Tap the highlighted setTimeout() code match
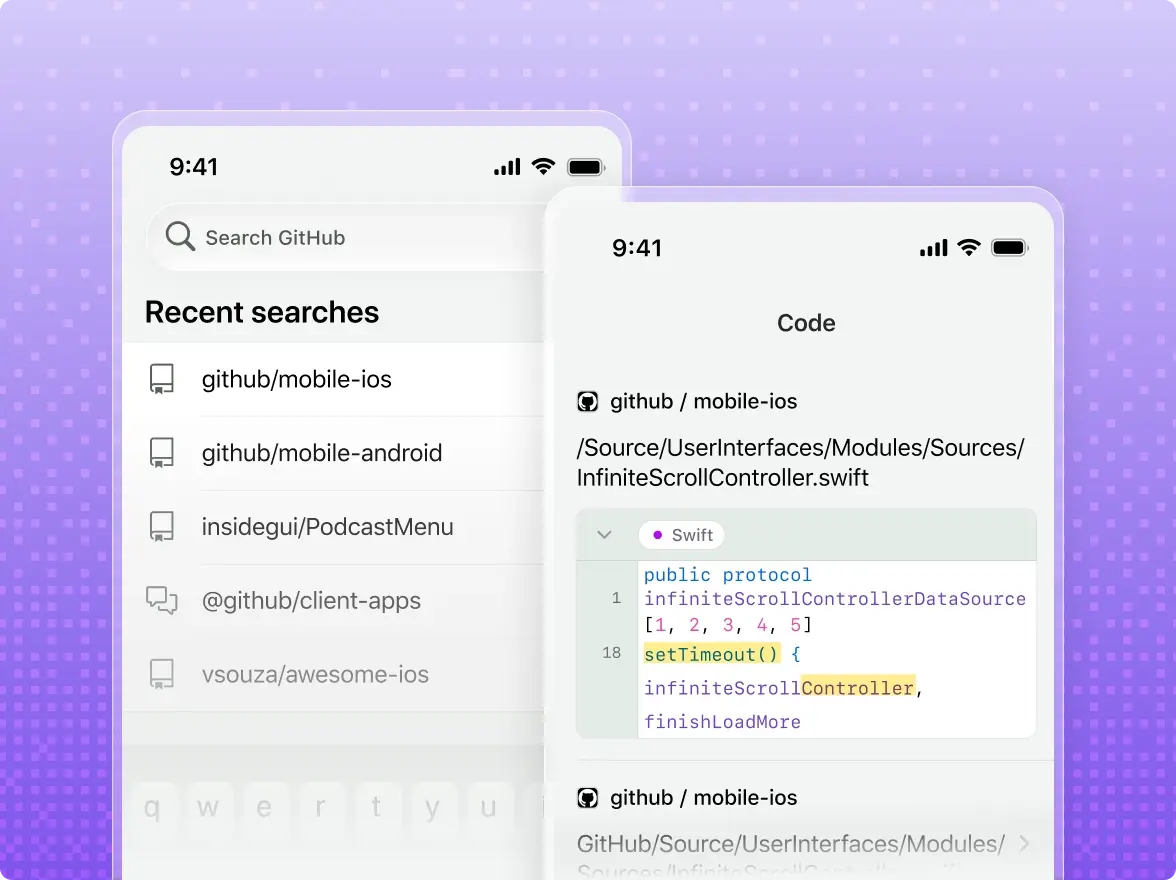Viewport: 1176px width, 880px height. point(711,654)
